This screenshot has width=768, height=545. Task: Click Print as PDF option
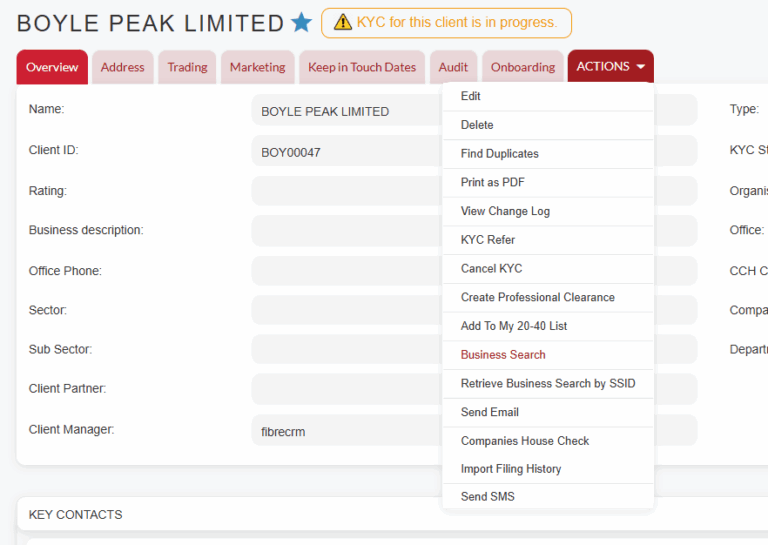click(548, 183)
